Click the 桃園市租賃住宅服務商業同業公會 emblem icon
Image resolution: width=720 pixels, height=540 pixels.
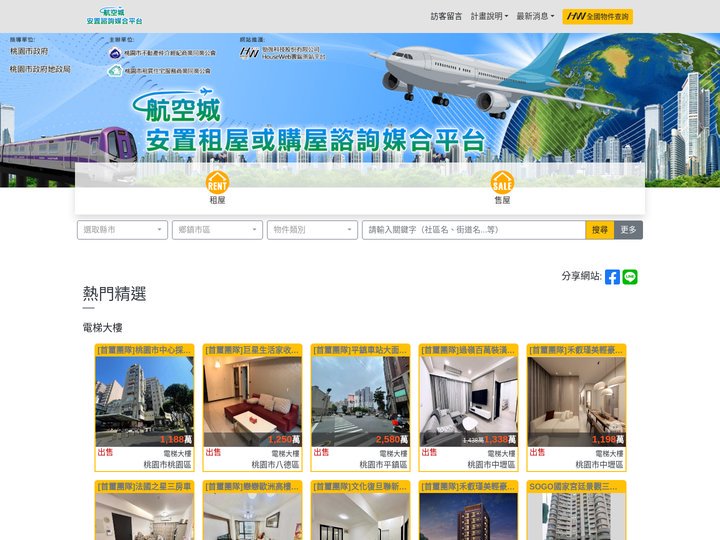(115, 71)
